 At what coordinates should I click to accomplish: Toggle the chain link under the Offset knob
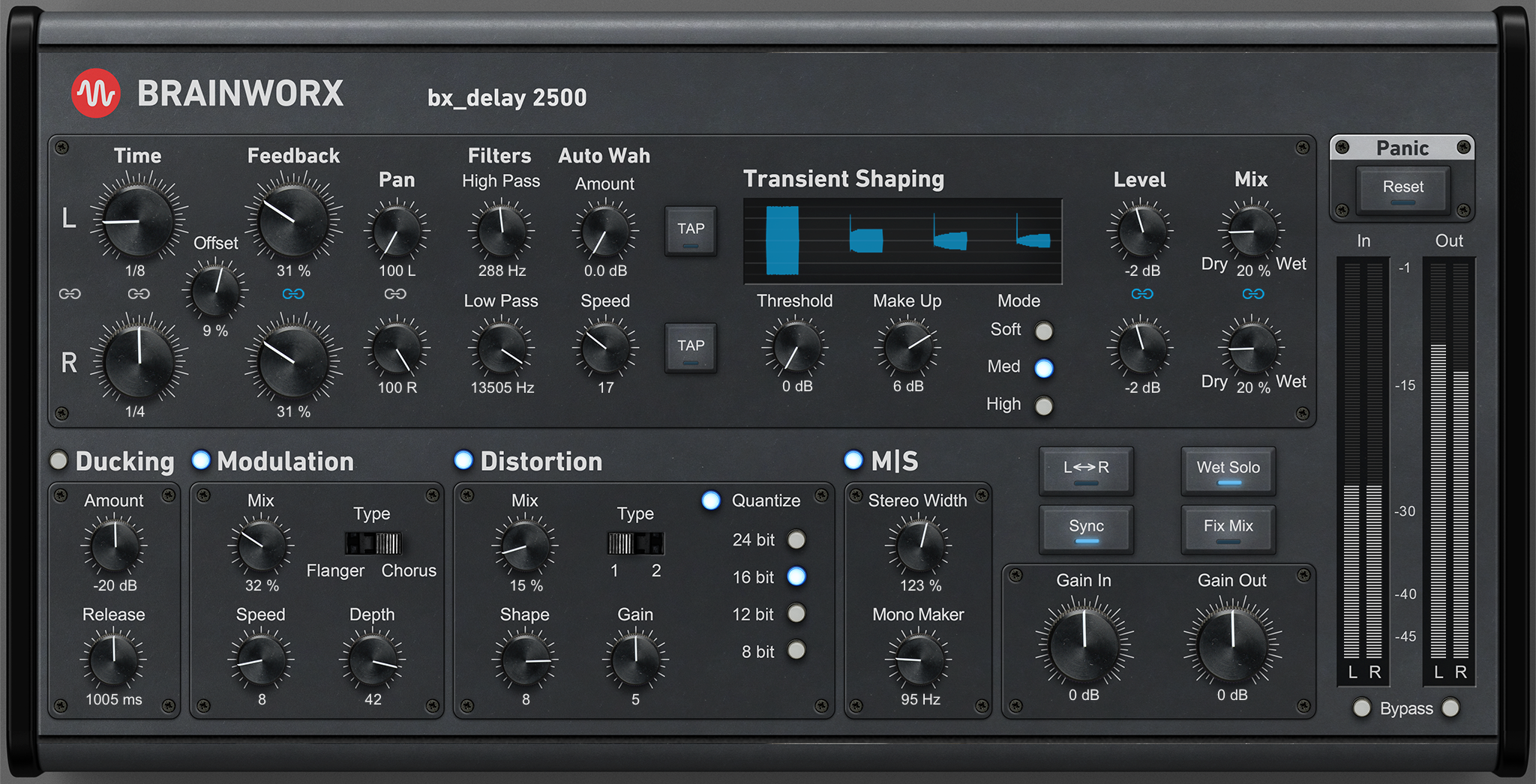point(139,294)
